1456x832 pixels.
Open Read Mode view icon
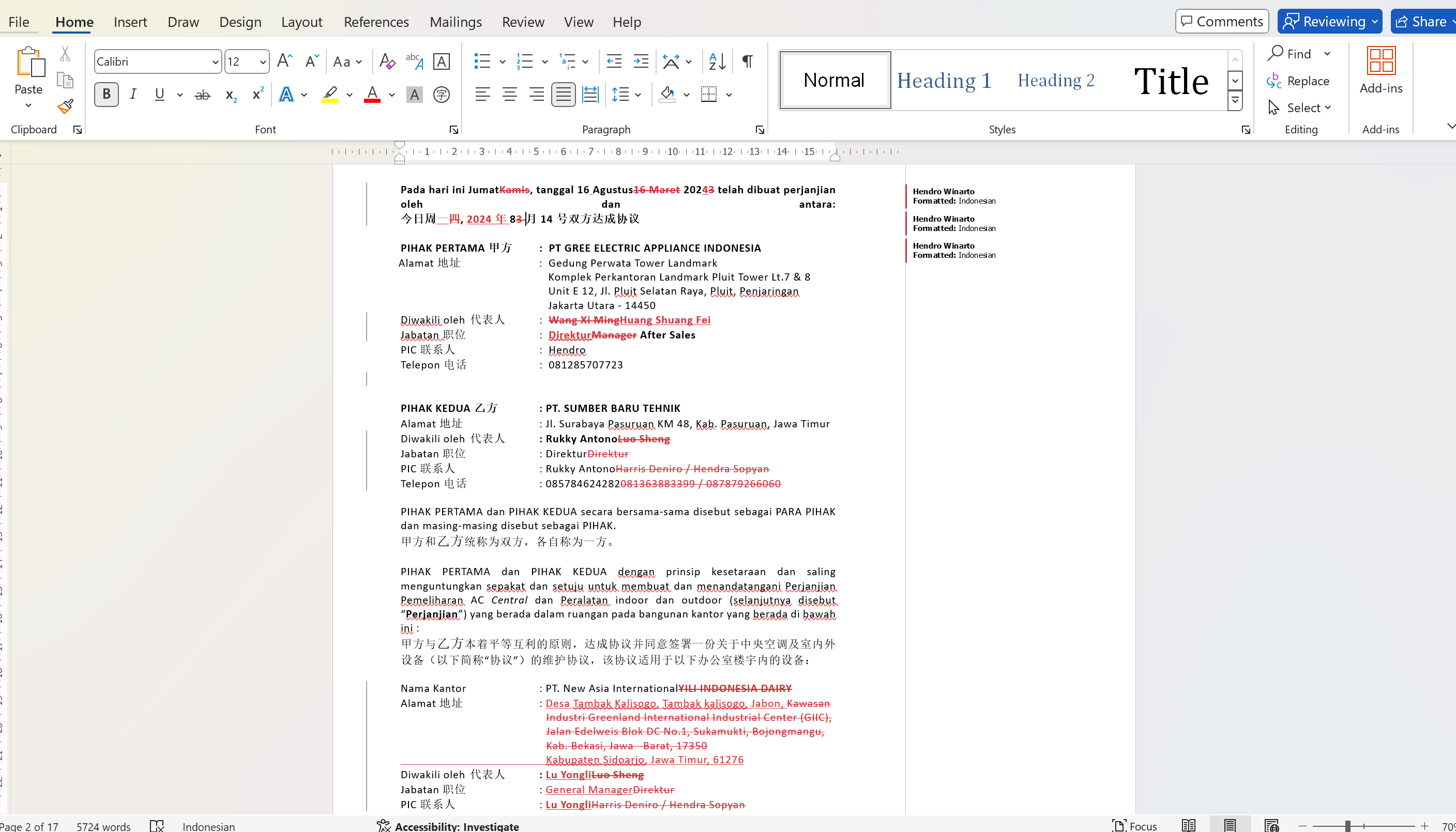[x=1189, y=825]
